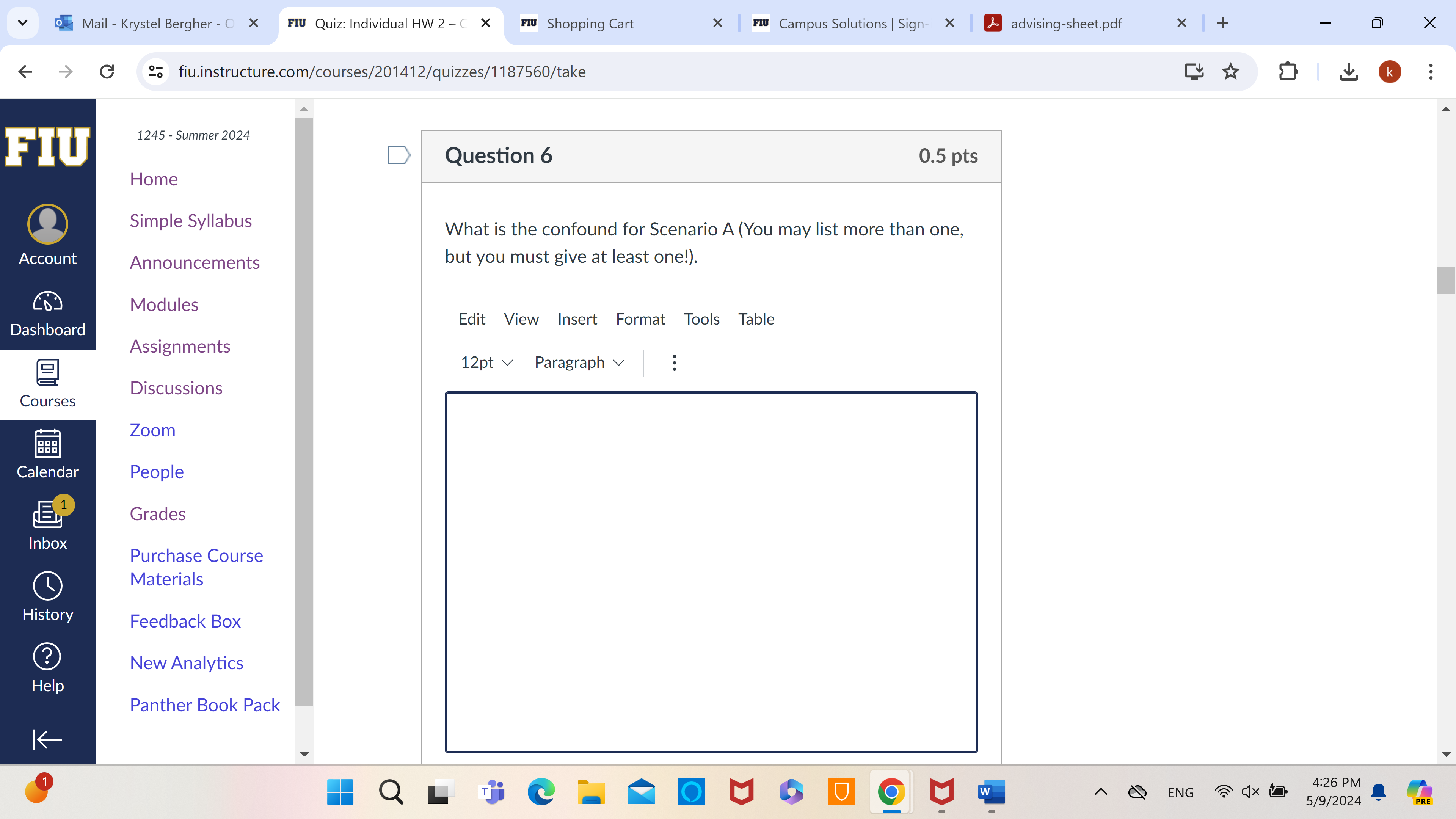The height and width of the screenshot is (819, 1456).
Task: Click the install app icon in address bar
Action: (1194, 72)
